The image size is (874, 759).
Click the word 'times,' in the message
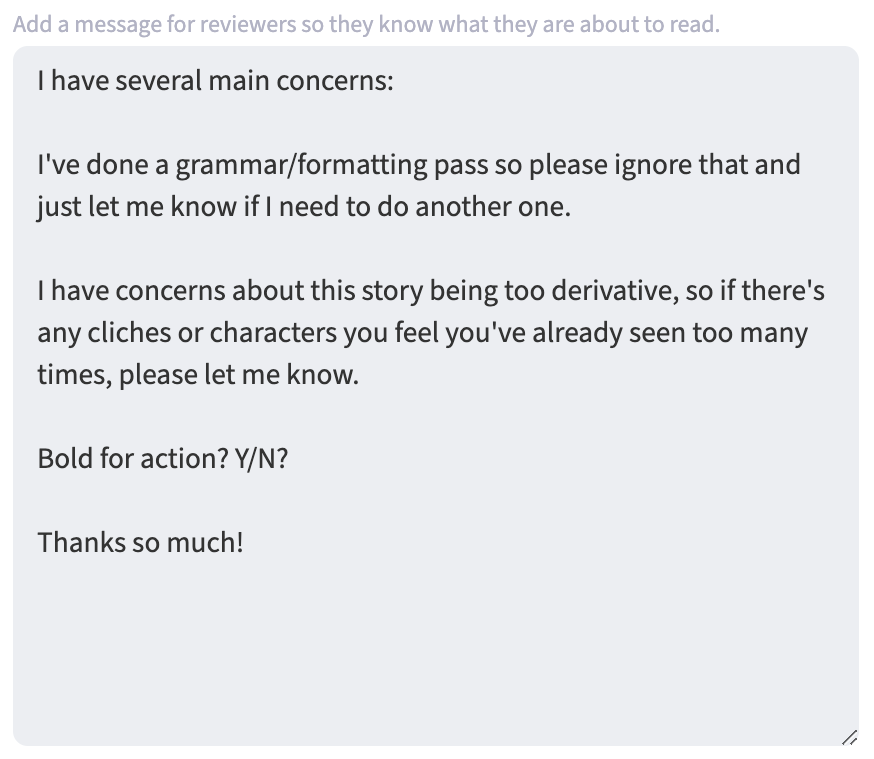(x=75, y=376)
